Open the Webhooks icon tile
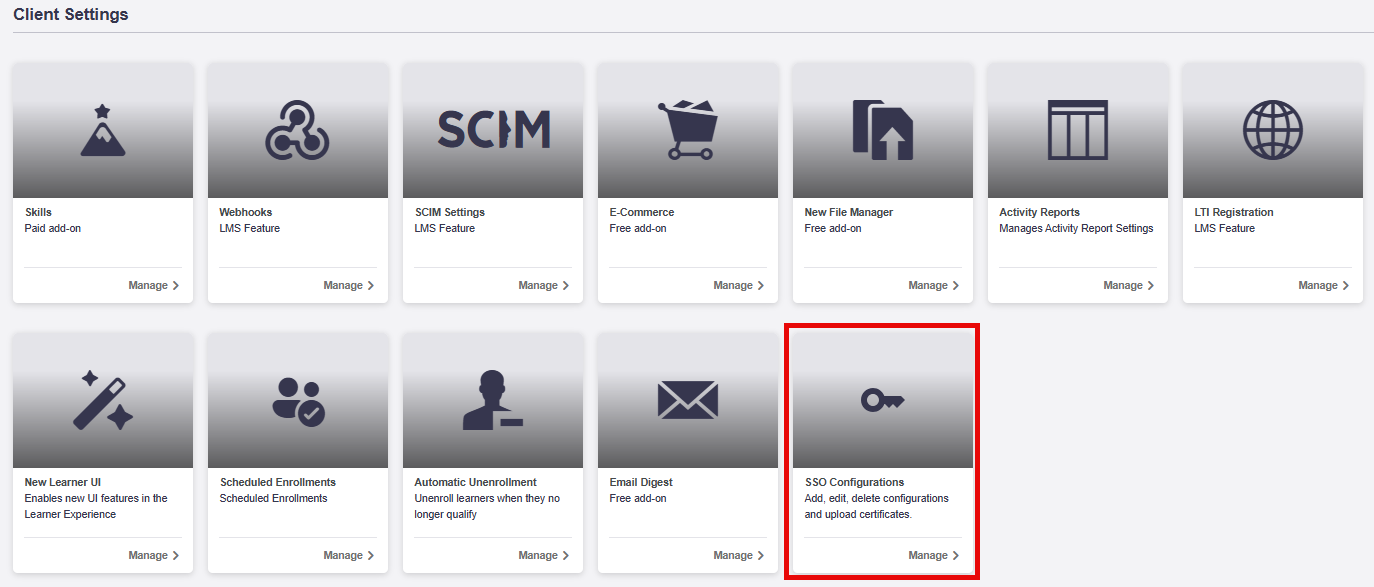1374x587 pixels. pos(298,130)
